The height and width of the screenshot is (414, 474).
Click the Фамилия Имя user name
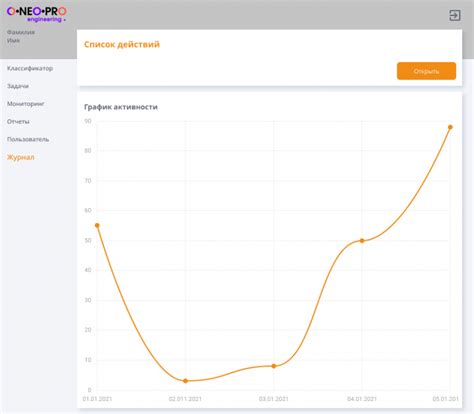[x=21, y=36]
